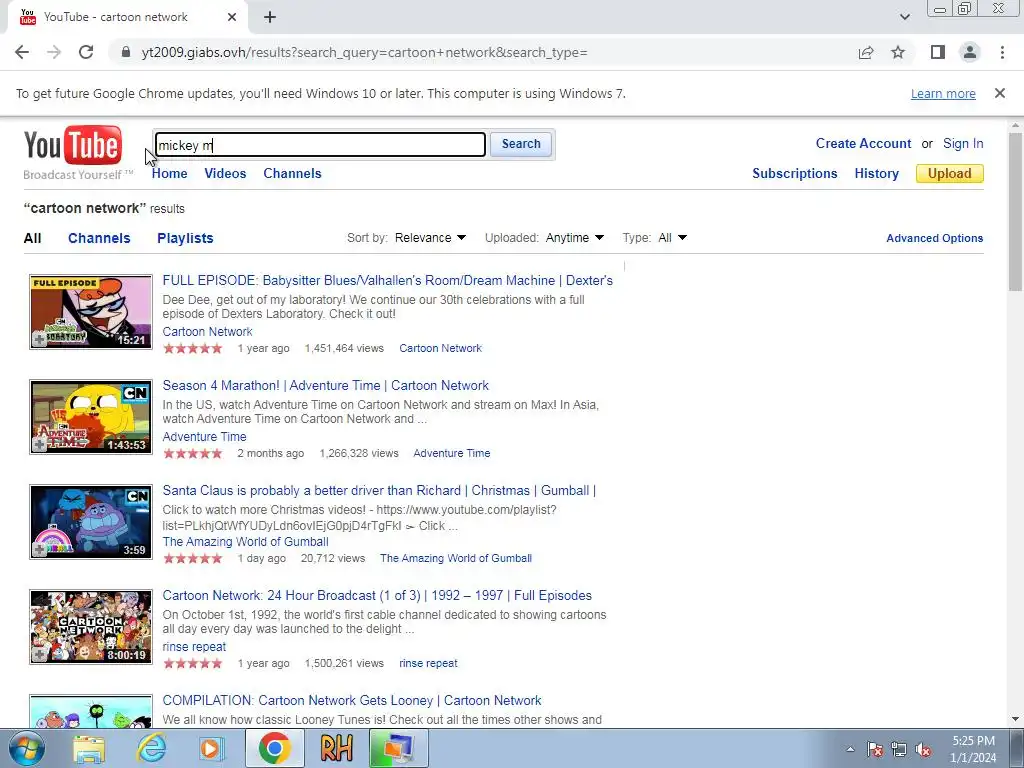This screenshot has height=768, width=1024.
Task: Open the tab search chevron in title bar
Action: click(904, 17)
